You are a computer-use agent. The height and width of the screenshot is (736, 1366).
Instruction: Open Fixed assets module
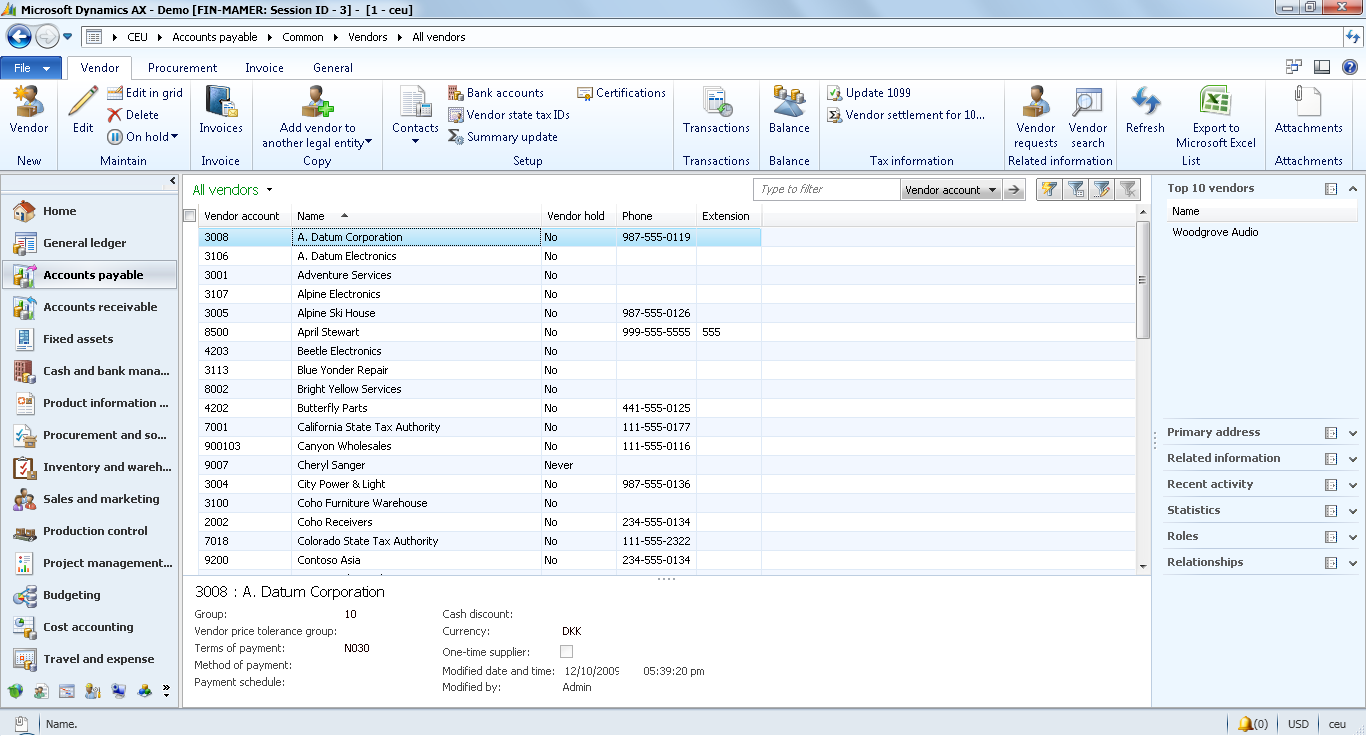[x=90, y=339]
